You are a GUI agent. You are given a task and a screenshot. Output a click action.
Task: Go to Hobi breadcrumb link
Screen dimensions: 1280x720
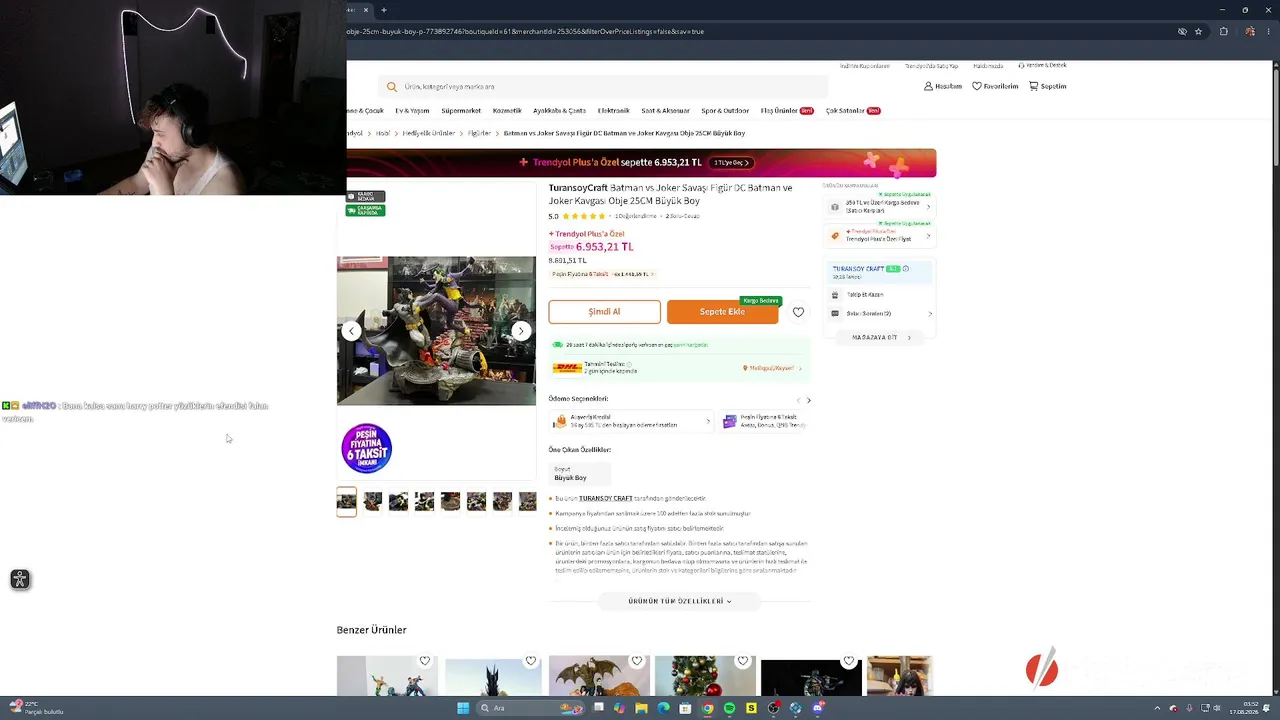click(383, 133)
